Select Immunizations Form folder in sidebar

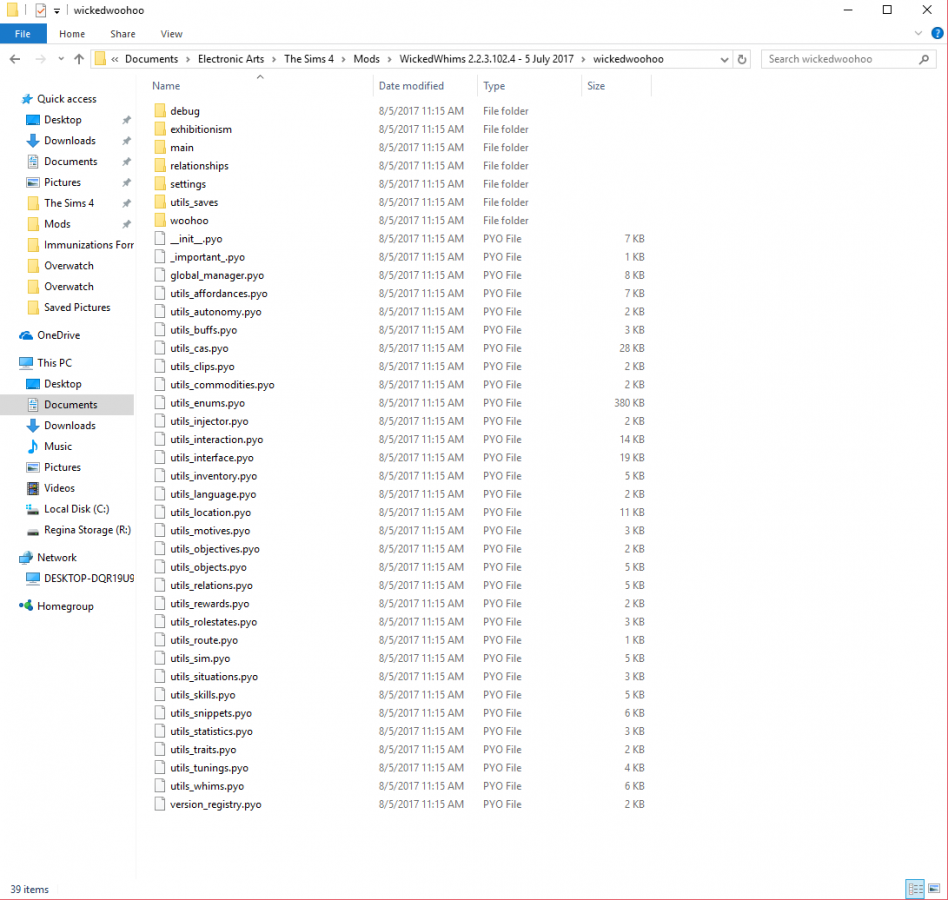[x=88, y=245]
